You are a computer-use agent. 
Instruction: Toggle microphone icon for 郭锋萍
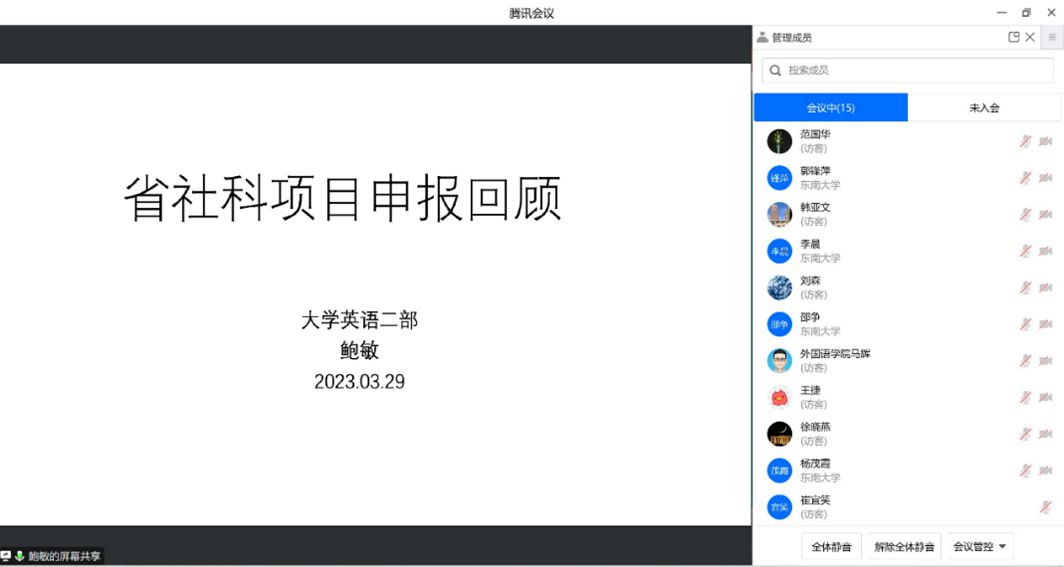click(1025, 178)
